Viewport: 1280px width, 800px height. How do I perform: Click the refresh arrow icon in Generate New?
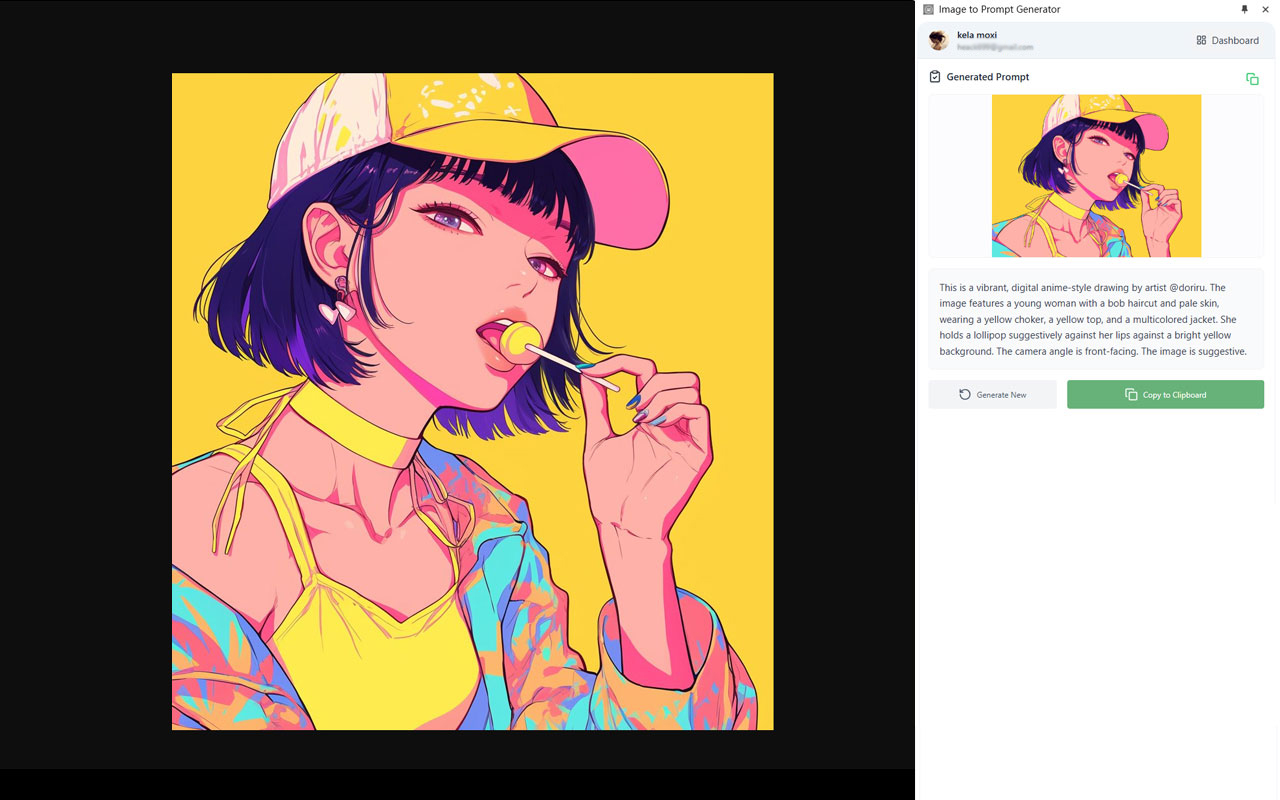[965, 395]
